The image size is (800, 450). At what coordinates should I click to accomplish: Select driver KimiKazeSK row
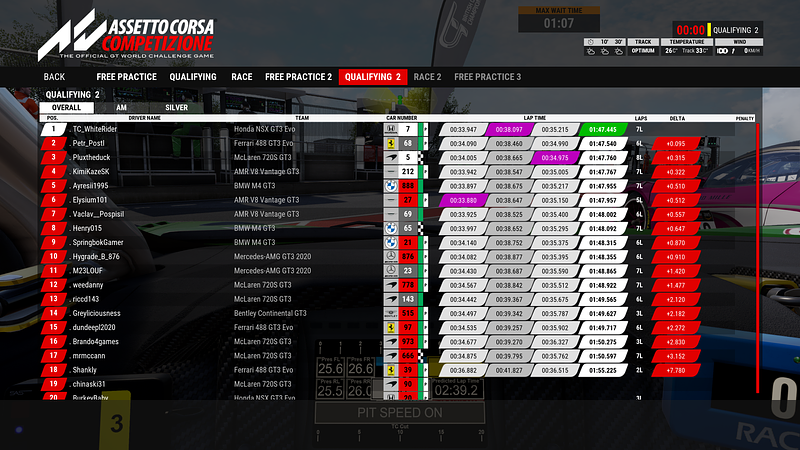coord(387,172)
